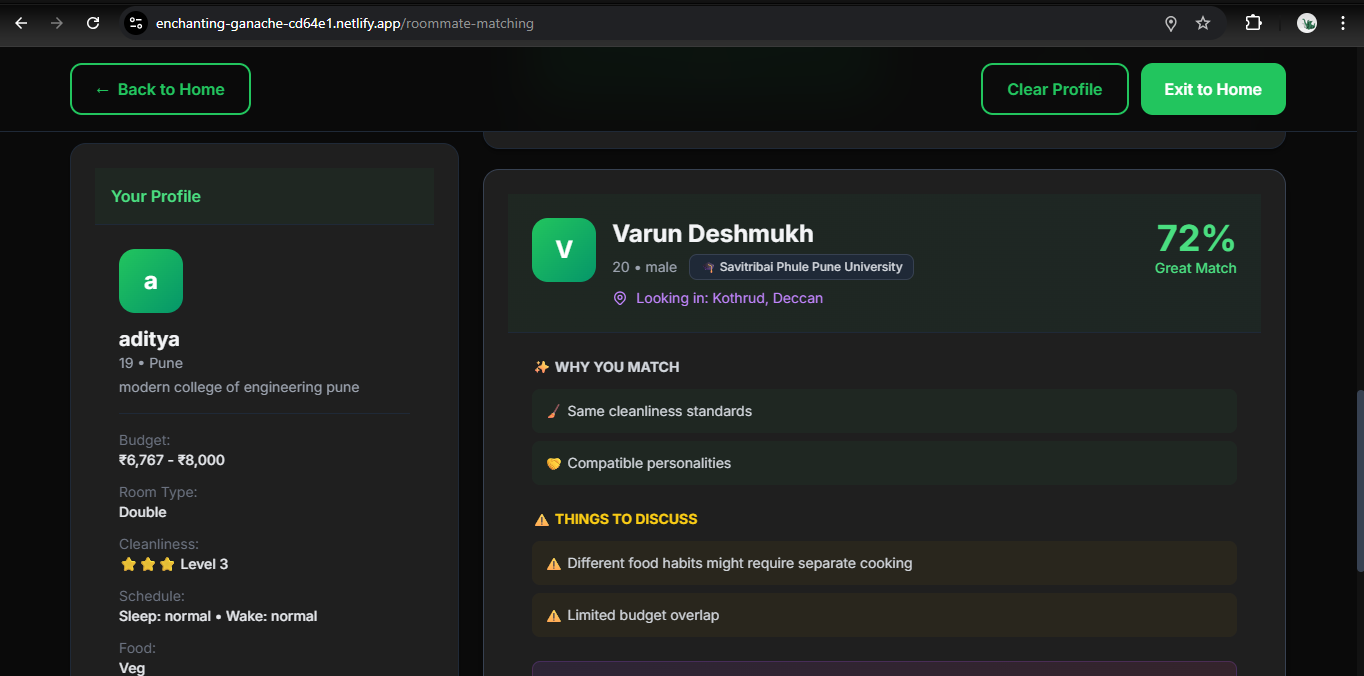Click the Food value 'Veg'

(132, 668)
